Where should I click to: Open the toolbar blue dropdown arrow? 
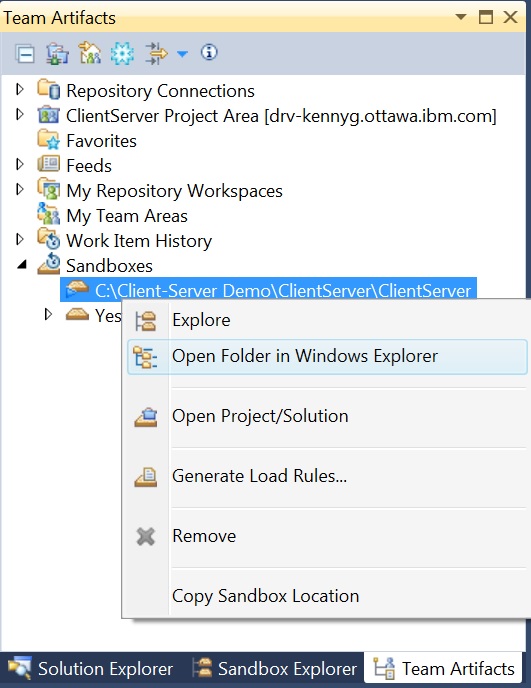(x=182, y=54)
